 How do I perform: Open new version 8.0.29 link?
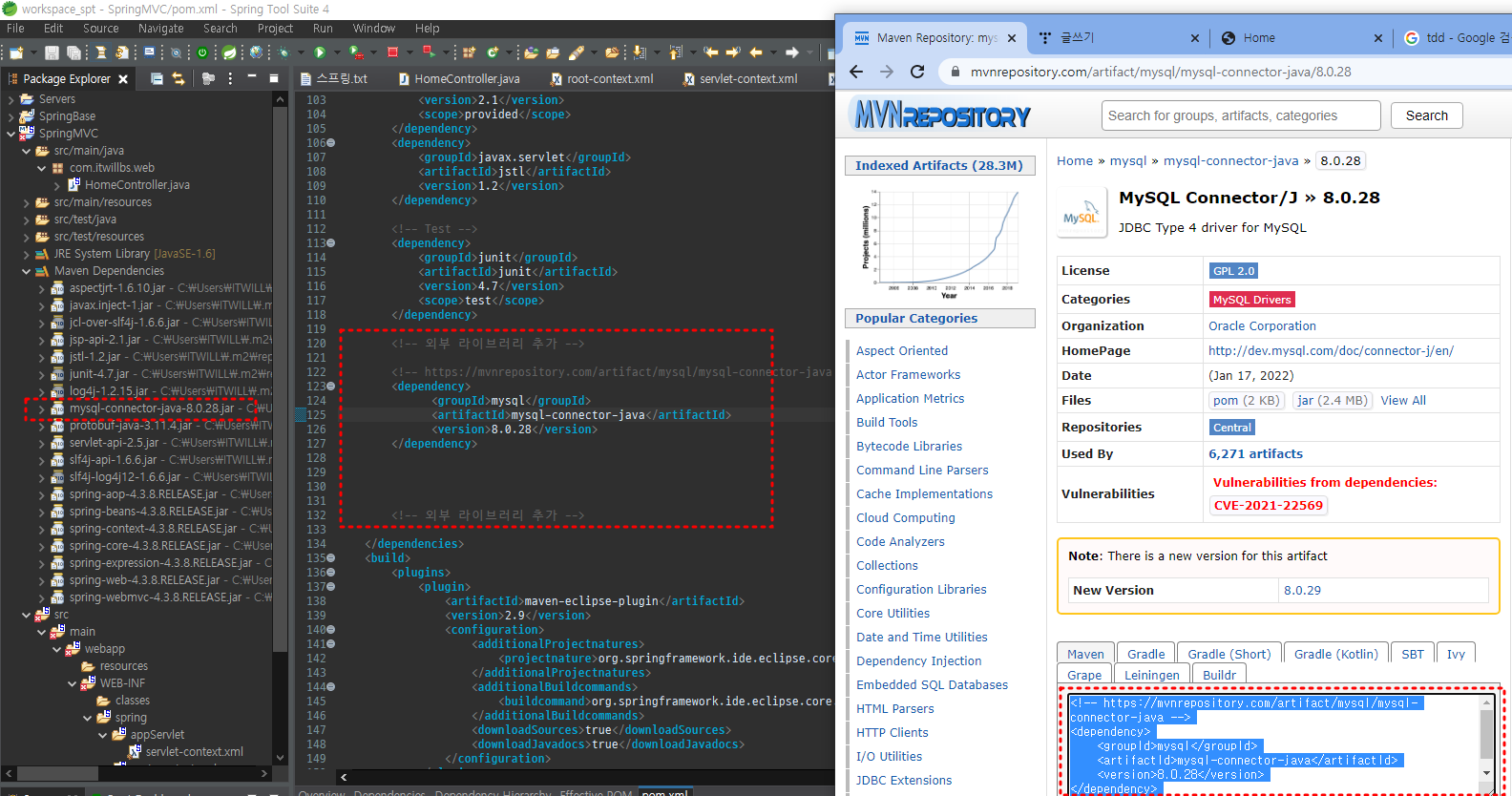pyautogui.click(x=1302, y=591)
